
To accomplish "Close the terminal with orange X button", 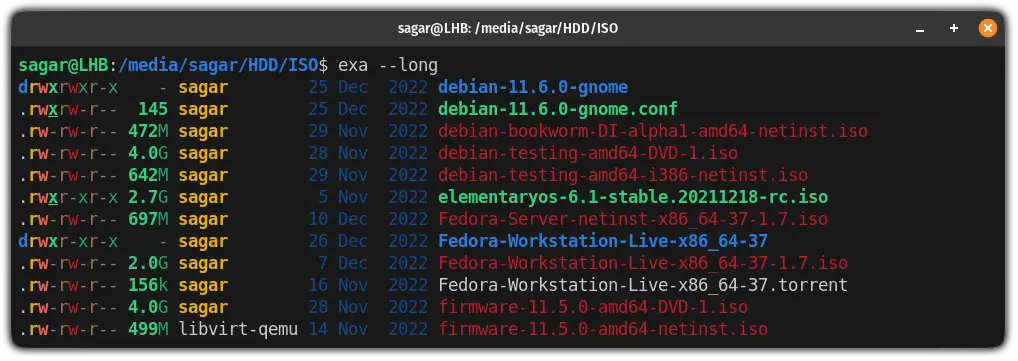I will tap(987, 28).
